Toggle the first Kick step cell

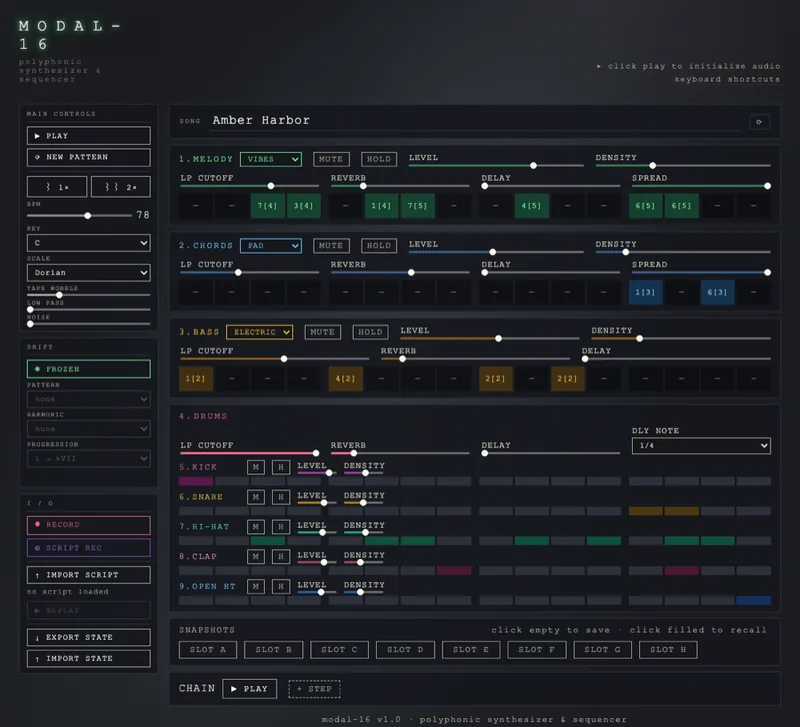pyautogui.click(x=196, y=481)
